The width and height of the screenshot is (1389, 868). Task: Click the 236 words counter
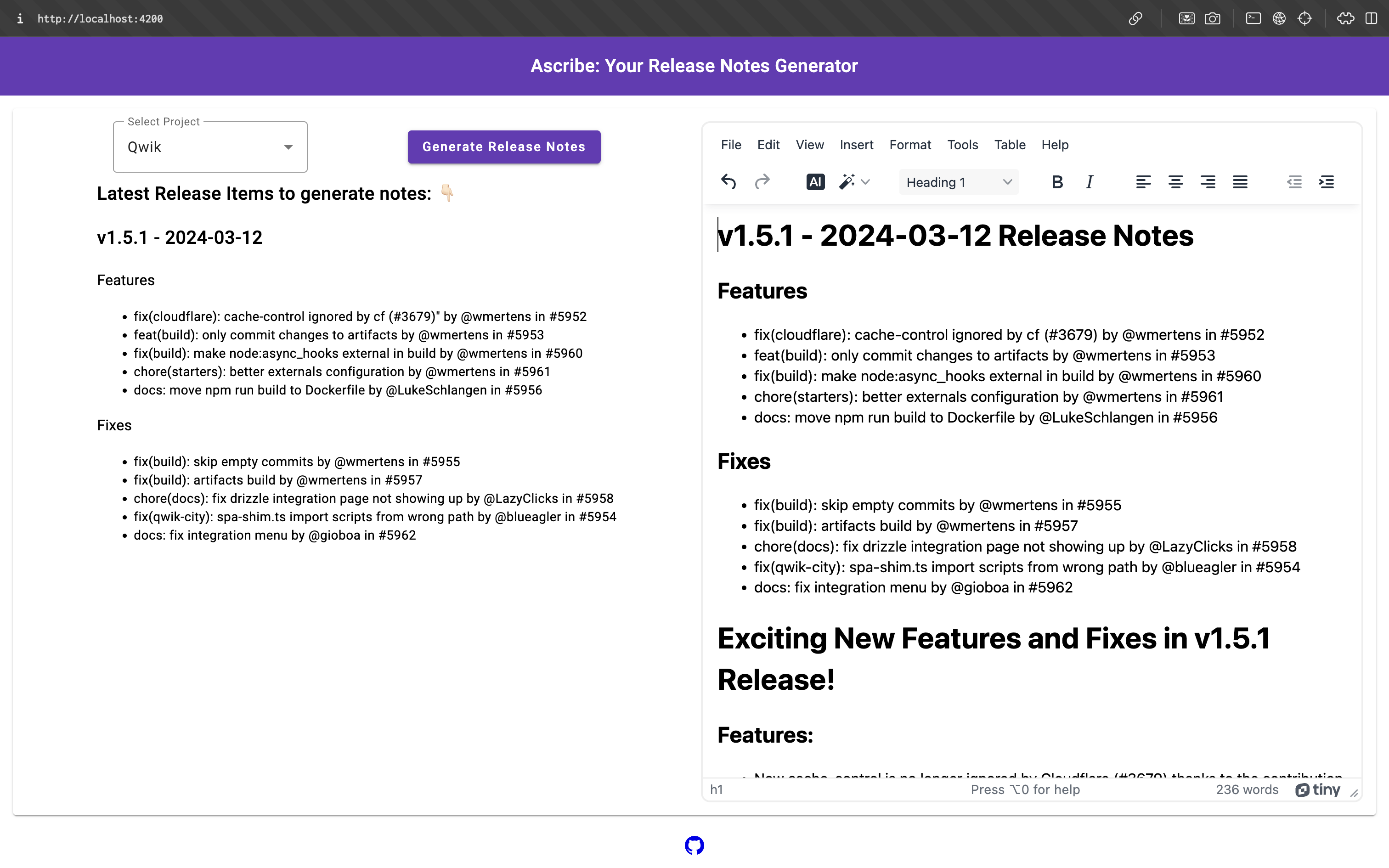[1247, 789]
